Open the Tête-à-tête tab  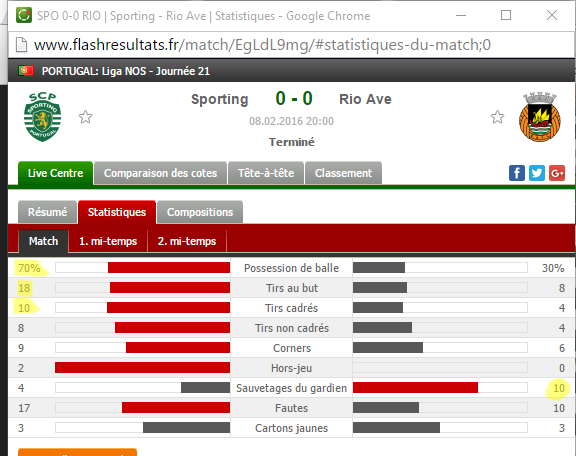coord(266,173)
